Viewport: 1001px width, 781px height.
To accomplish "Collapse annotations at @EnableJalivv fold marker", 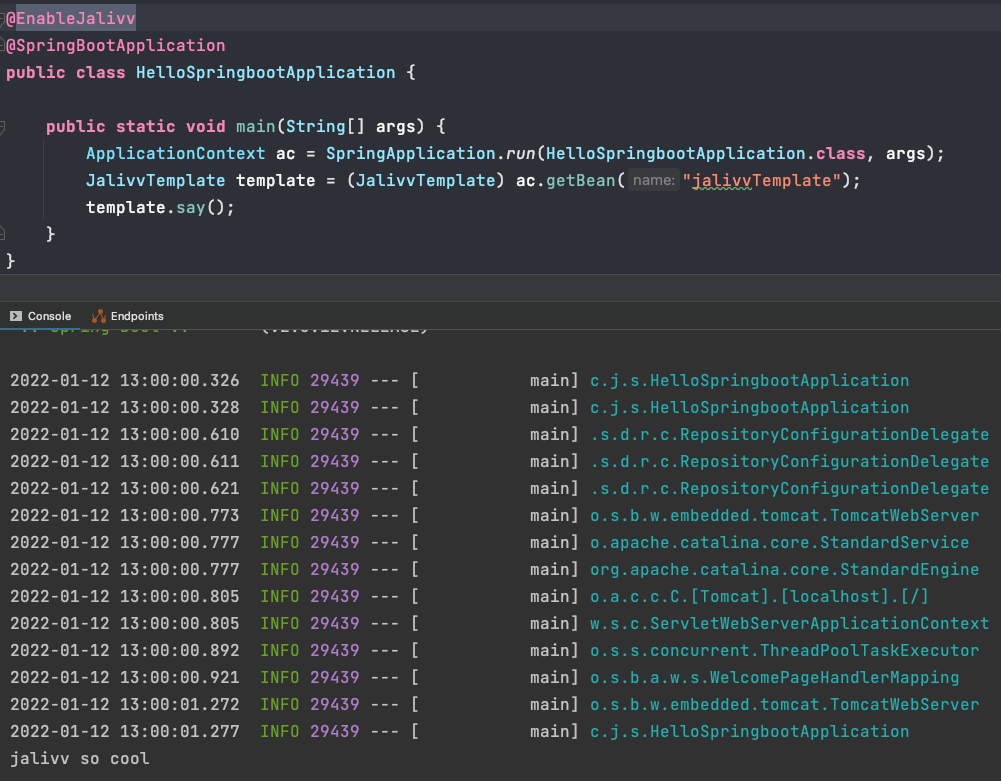I will pos(3,18).
